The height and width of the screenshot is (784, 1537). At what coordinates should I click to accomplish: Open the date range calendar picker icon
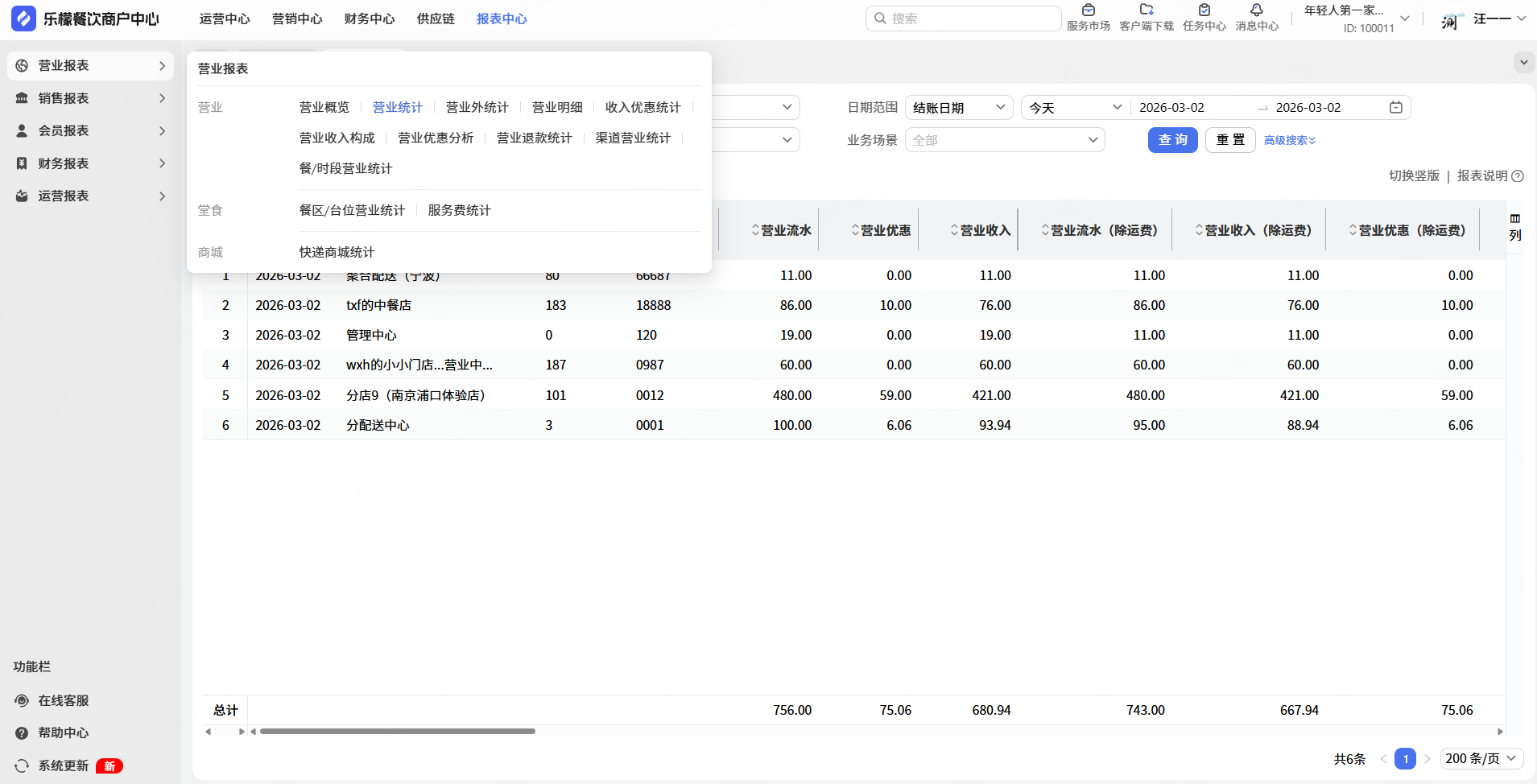tap(1396, 108)
